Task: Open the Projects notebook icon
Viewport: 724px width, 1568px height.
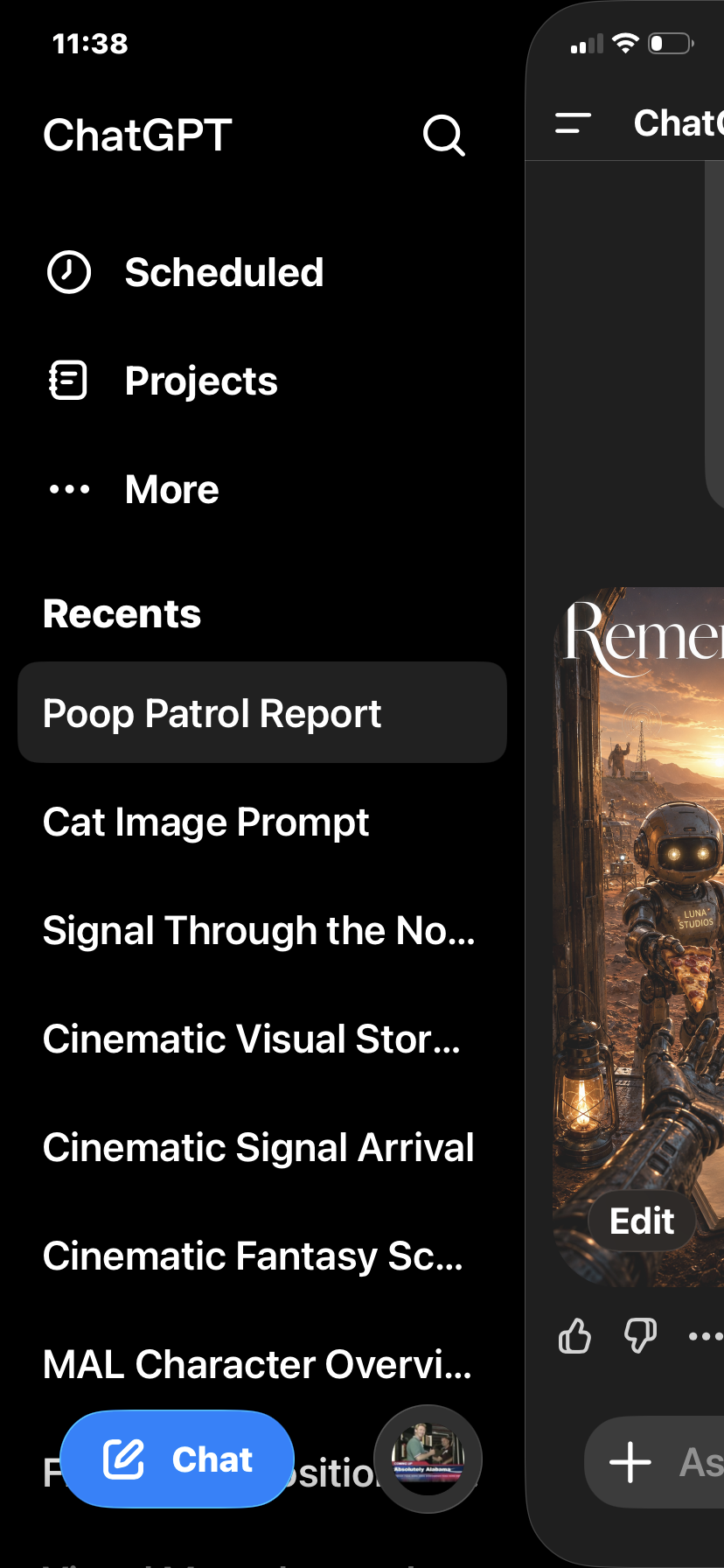Action: tap(68, 381)
